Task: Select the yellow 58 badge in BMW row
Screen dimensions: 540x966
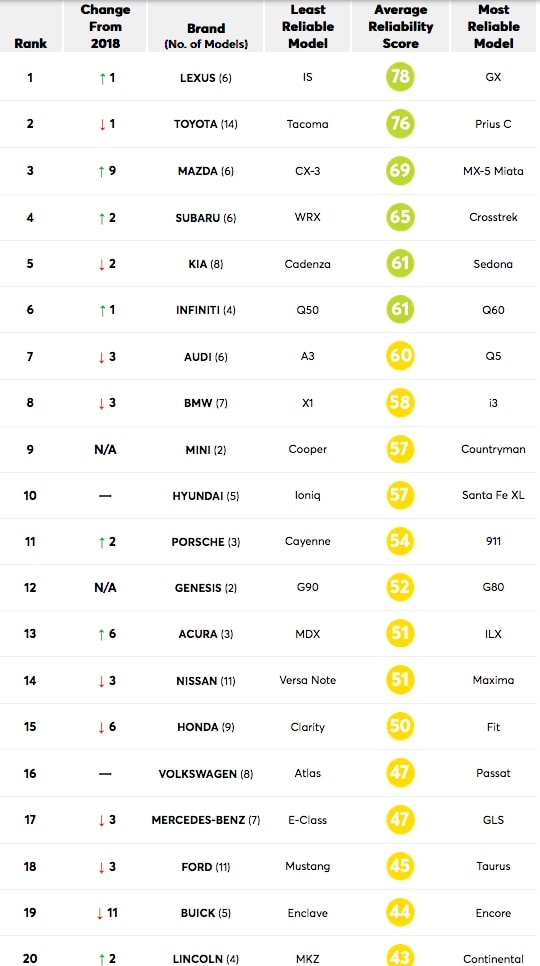Action: 400,402
